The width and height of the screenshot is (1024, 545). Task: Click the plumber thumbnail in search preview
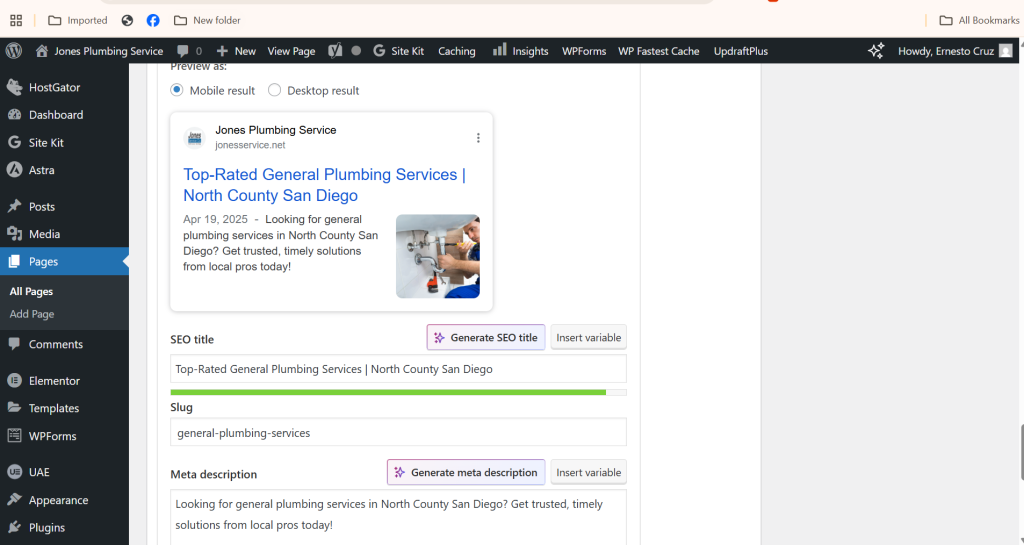[x=437, y=256]
